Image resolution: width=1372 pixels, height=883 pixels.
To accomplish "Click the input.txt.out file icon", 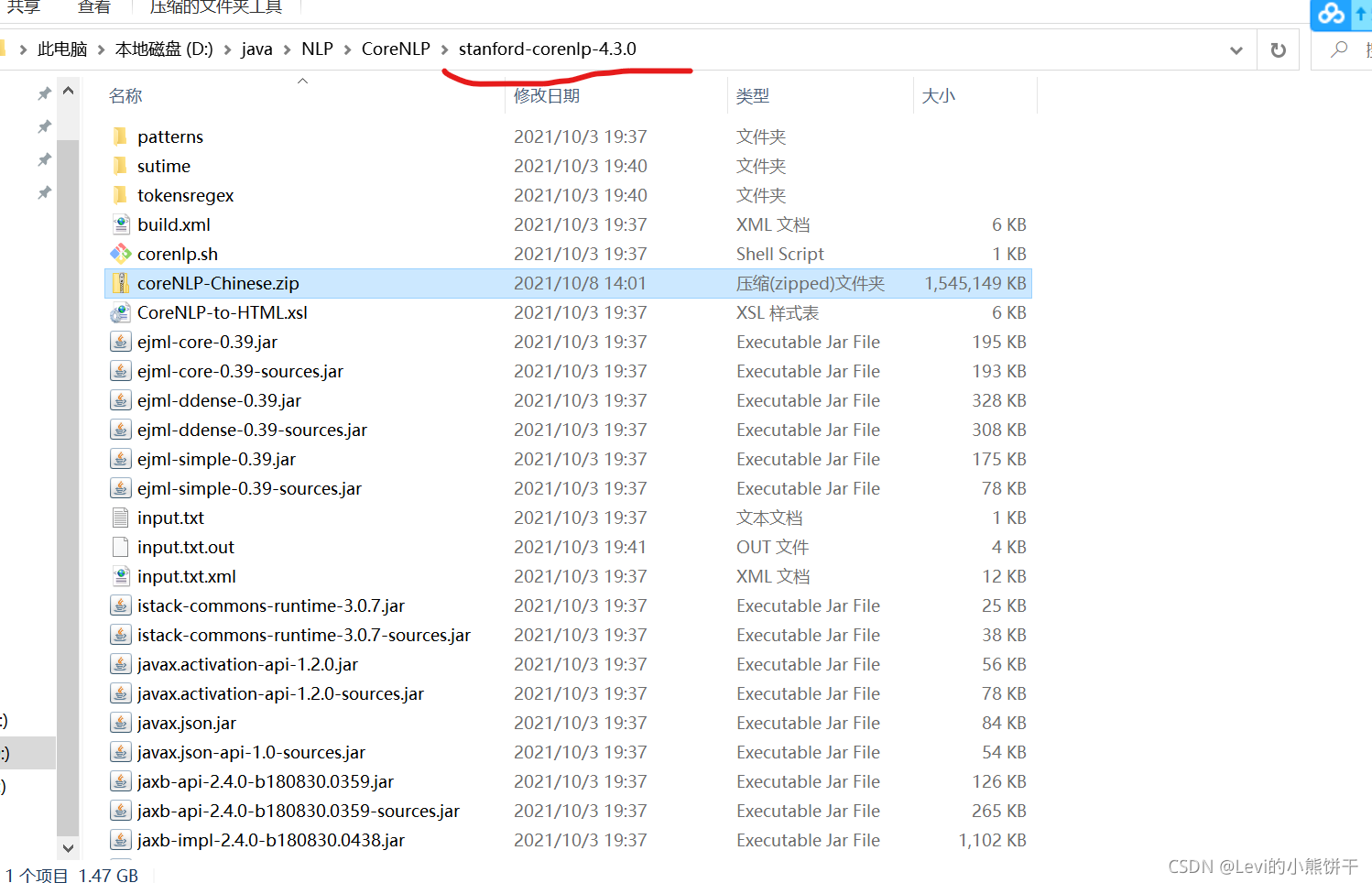I will (120, 547).
